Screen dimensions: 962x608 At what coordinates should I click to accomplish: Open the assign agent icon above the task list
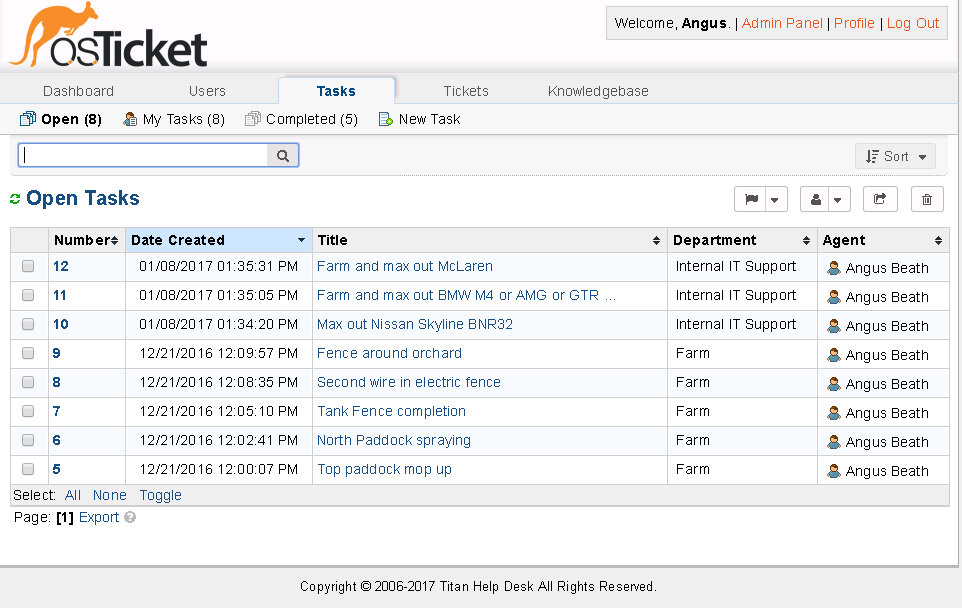point(814,199)
